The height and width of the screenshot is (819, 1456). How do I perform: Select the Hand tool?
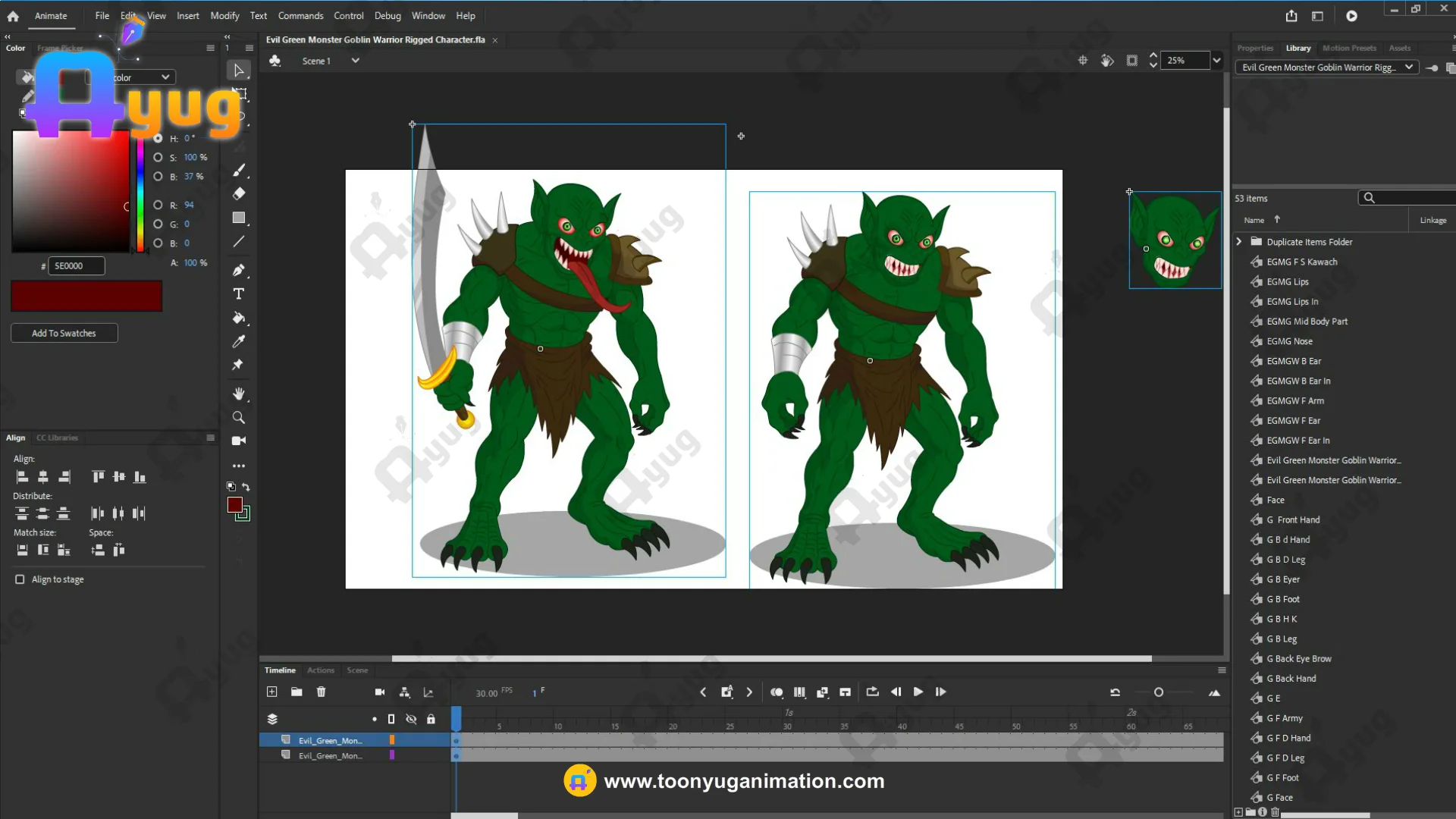click(239, 394)
